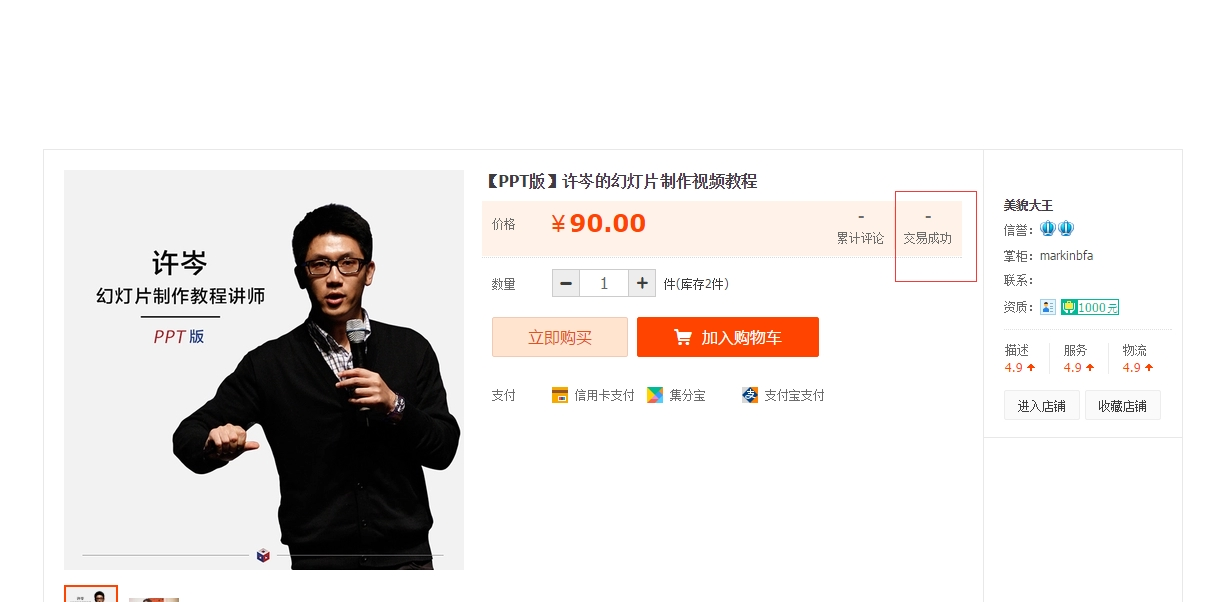Decrease quantity with the minus button

[566, 283]
